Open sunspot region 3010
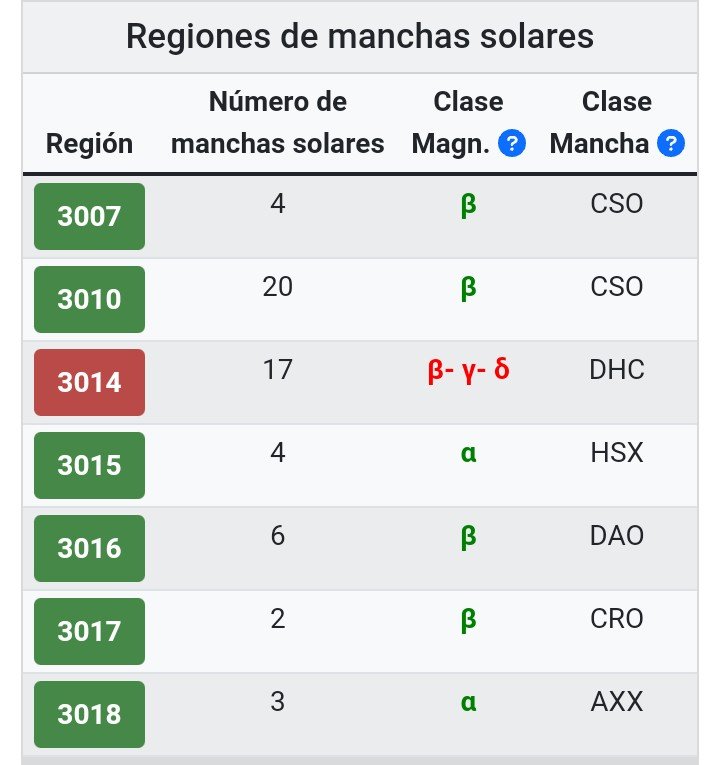The width and height of the screenshot is (720, 765). click(x=89, y=299)
